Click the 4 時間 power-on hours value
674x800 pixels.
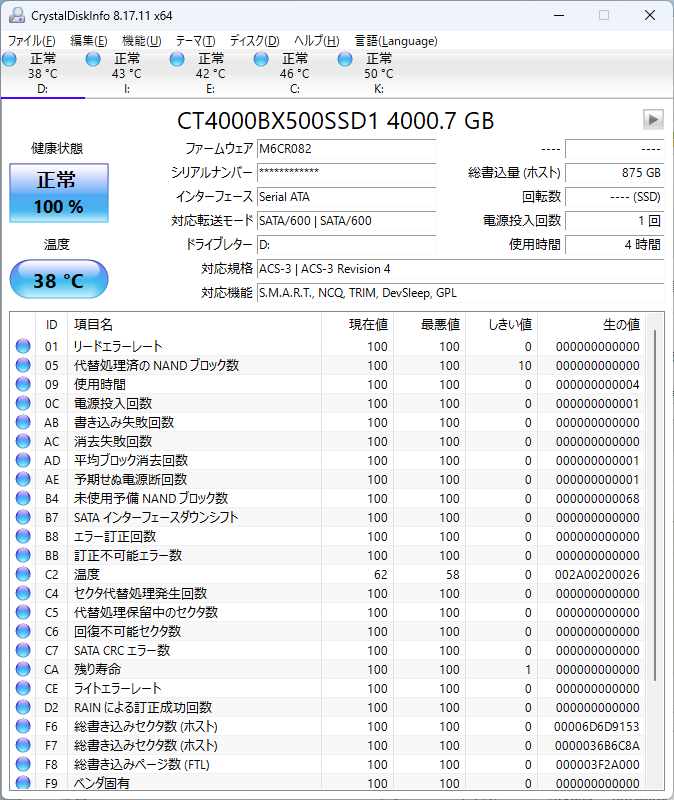[614, 244]
